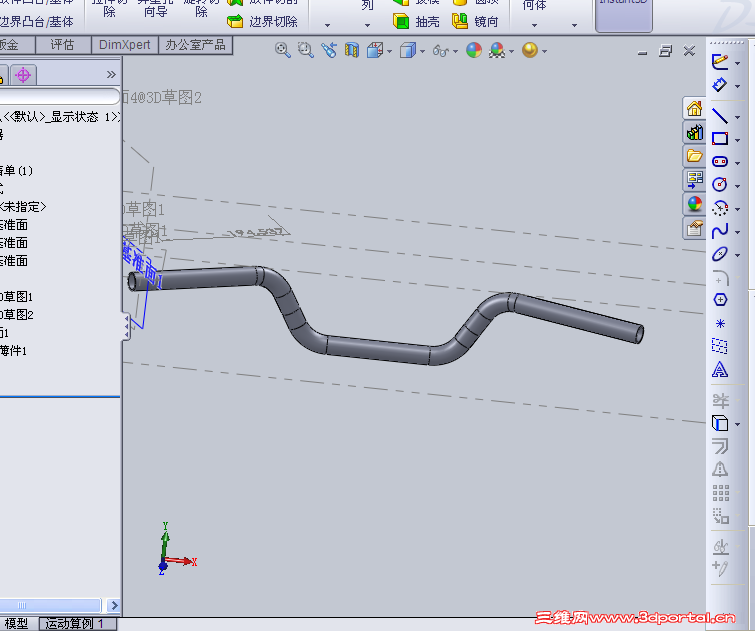Select 草图2 in the feature tree
Viewport: 755px width, 631px height.
point(16,315)
